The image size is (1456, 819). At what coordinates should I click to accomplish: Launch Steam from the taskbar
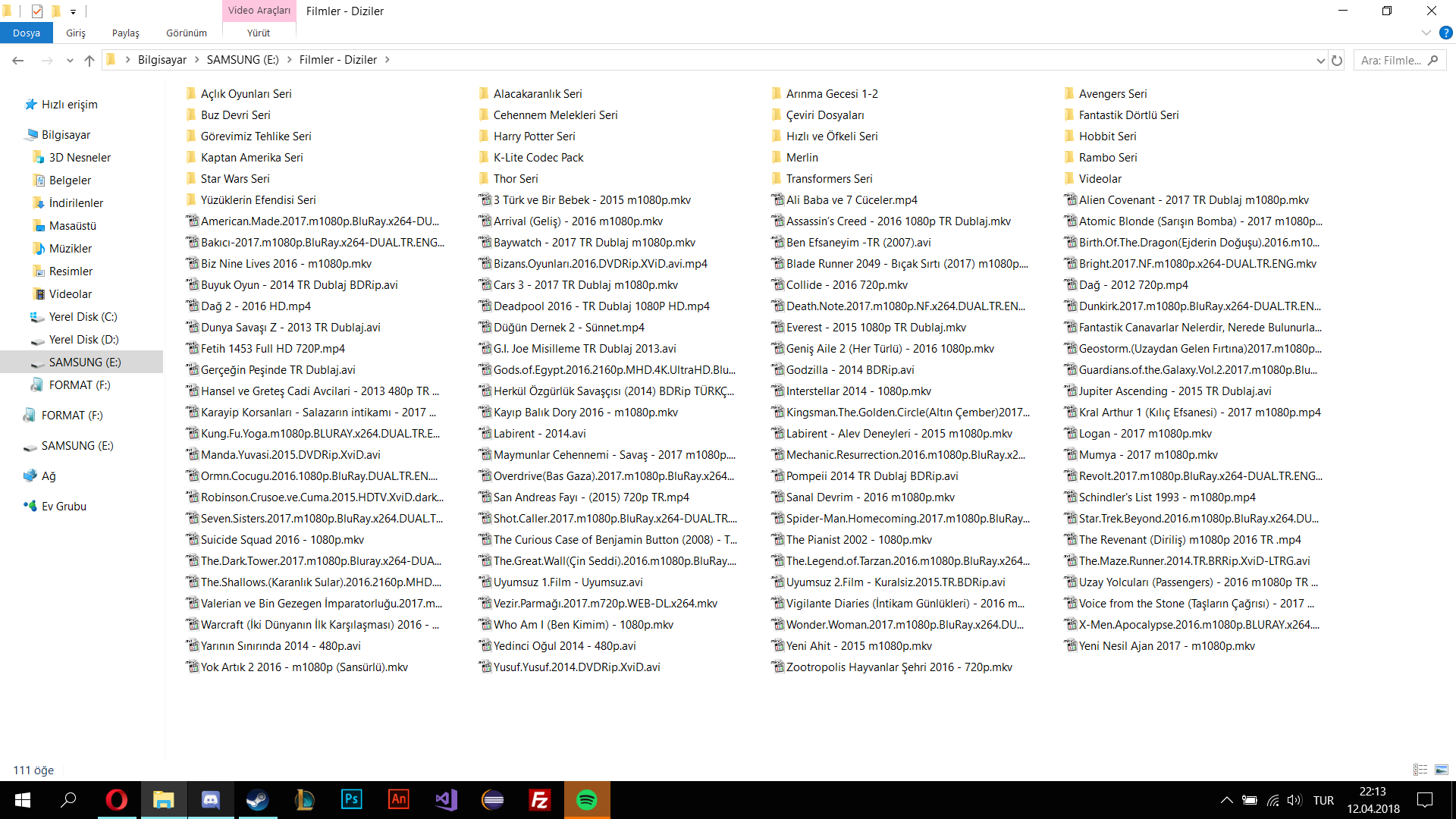(257, 800)
